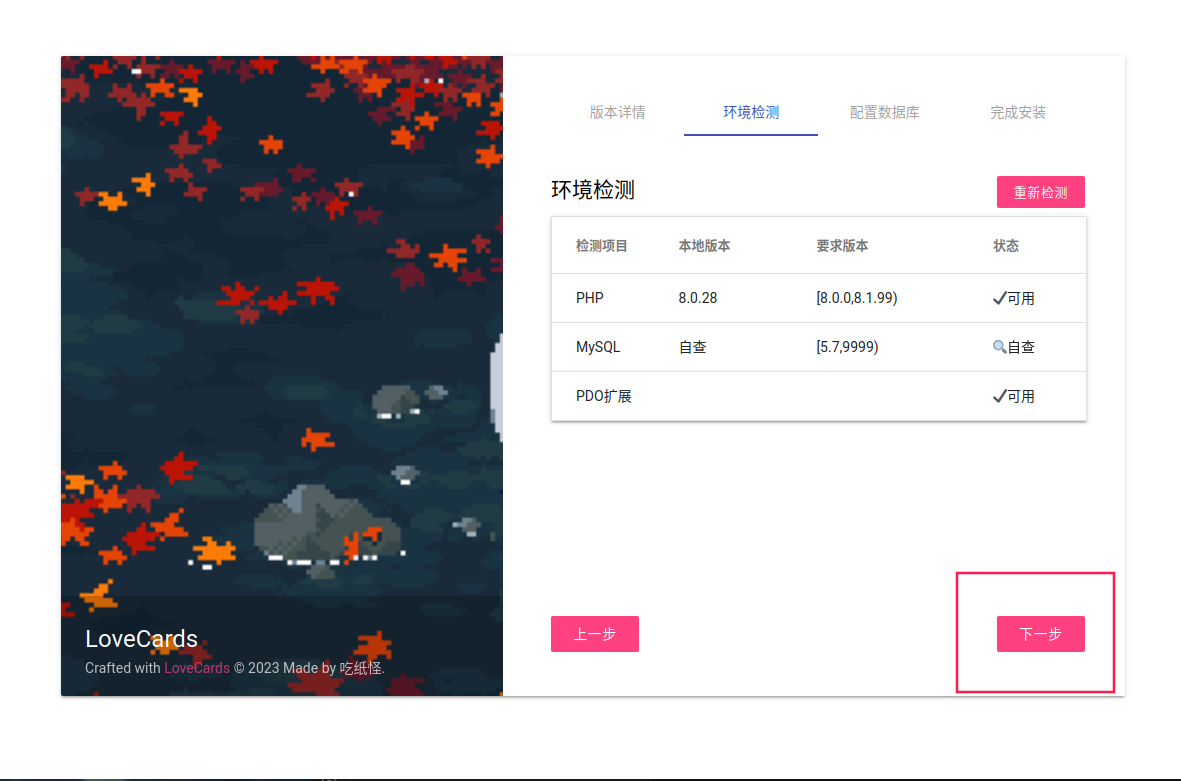
Task: Click the LoveCards title on the image
Action: click(141, 639)
